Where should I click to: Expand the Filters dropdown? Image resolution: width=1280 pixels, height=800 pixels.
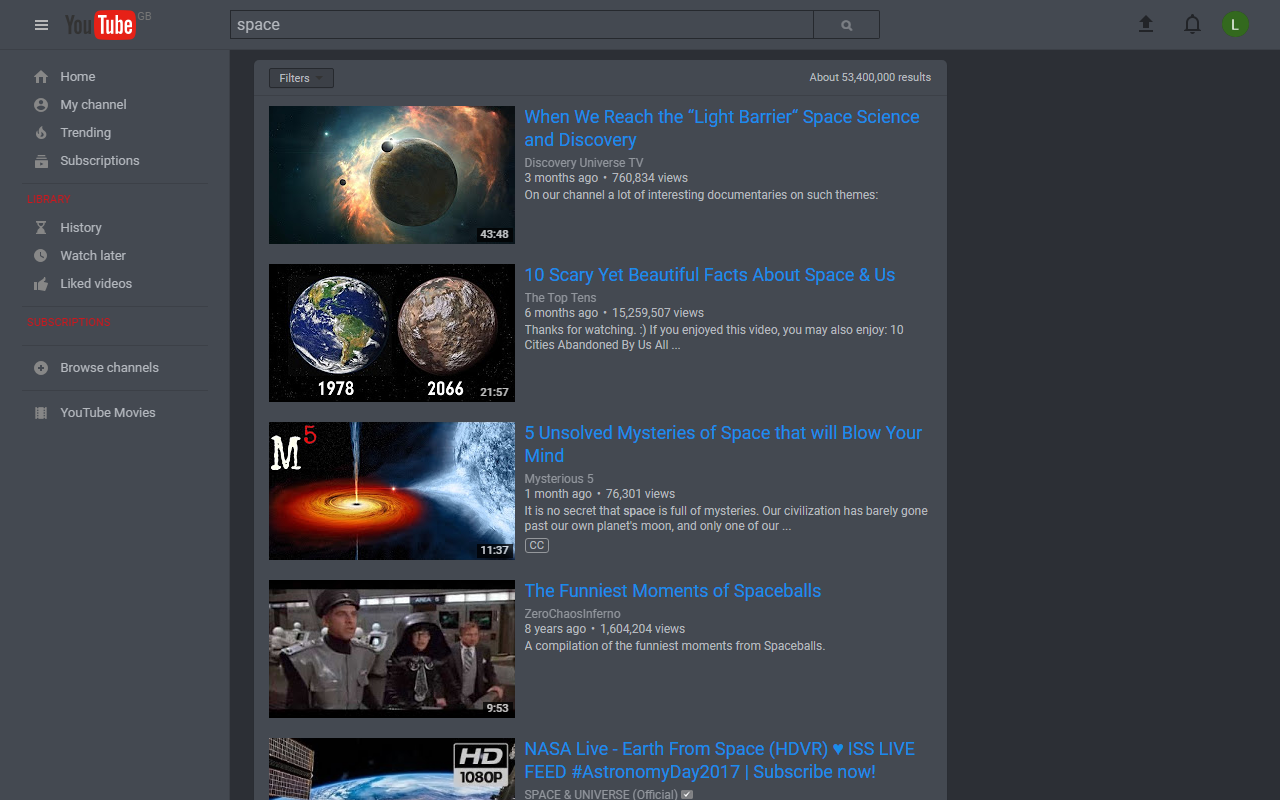click(x=301, y=78)
